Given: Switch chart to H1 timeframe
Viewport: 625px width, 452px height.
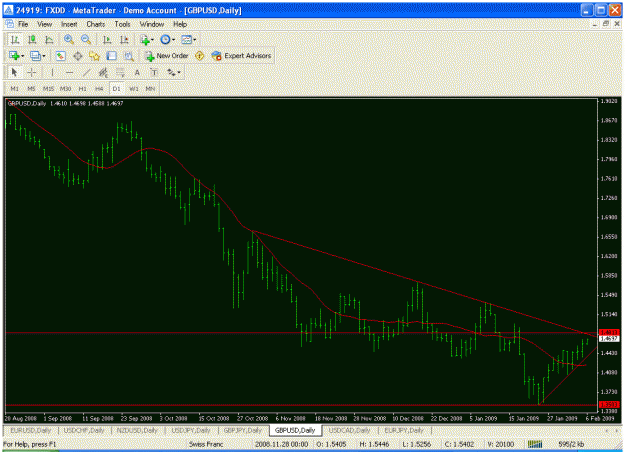Looking at the screenshot, I should [83, 88].
